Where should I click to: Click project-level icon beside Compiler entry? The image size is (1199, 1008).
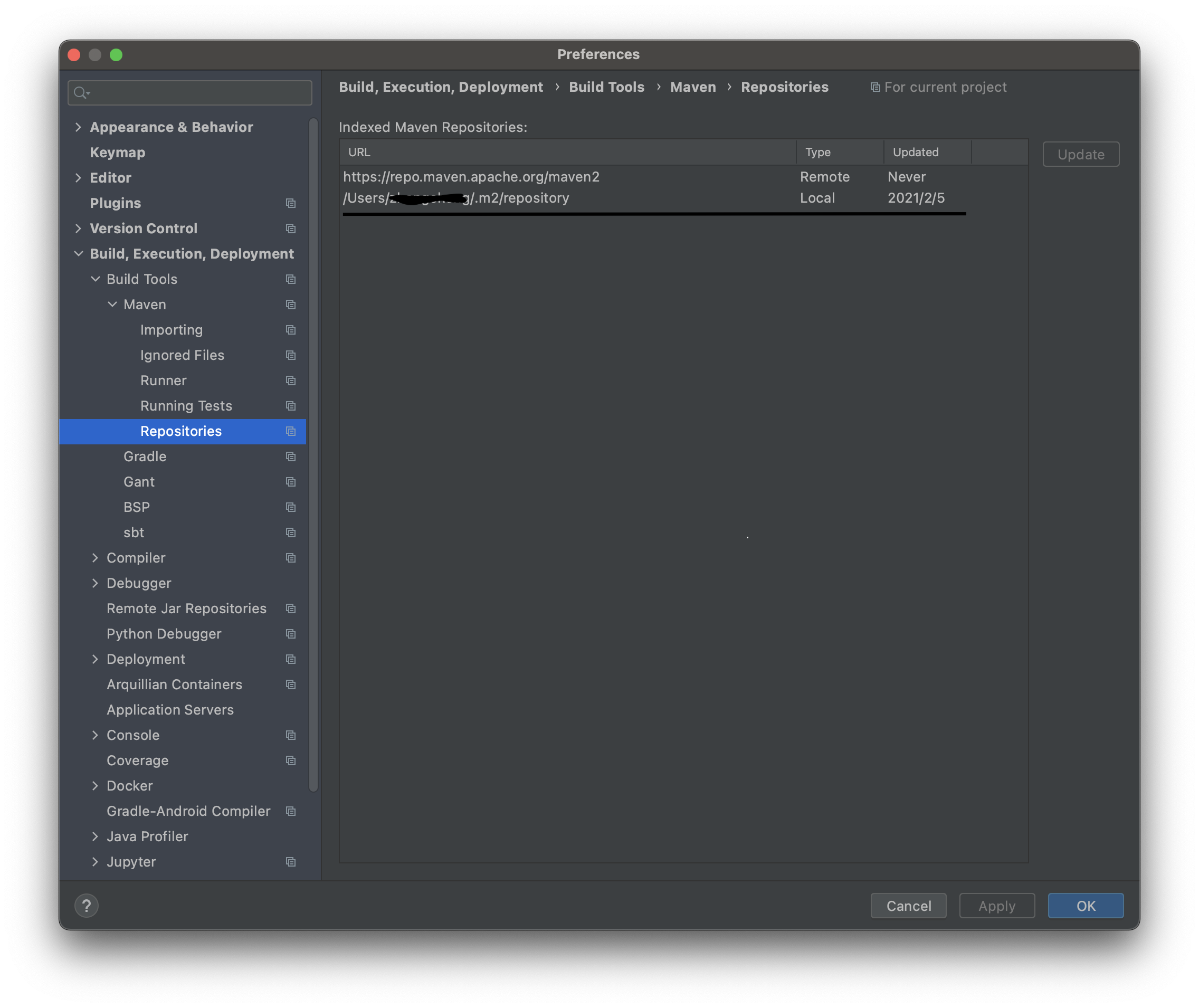(x=290, y=558)
